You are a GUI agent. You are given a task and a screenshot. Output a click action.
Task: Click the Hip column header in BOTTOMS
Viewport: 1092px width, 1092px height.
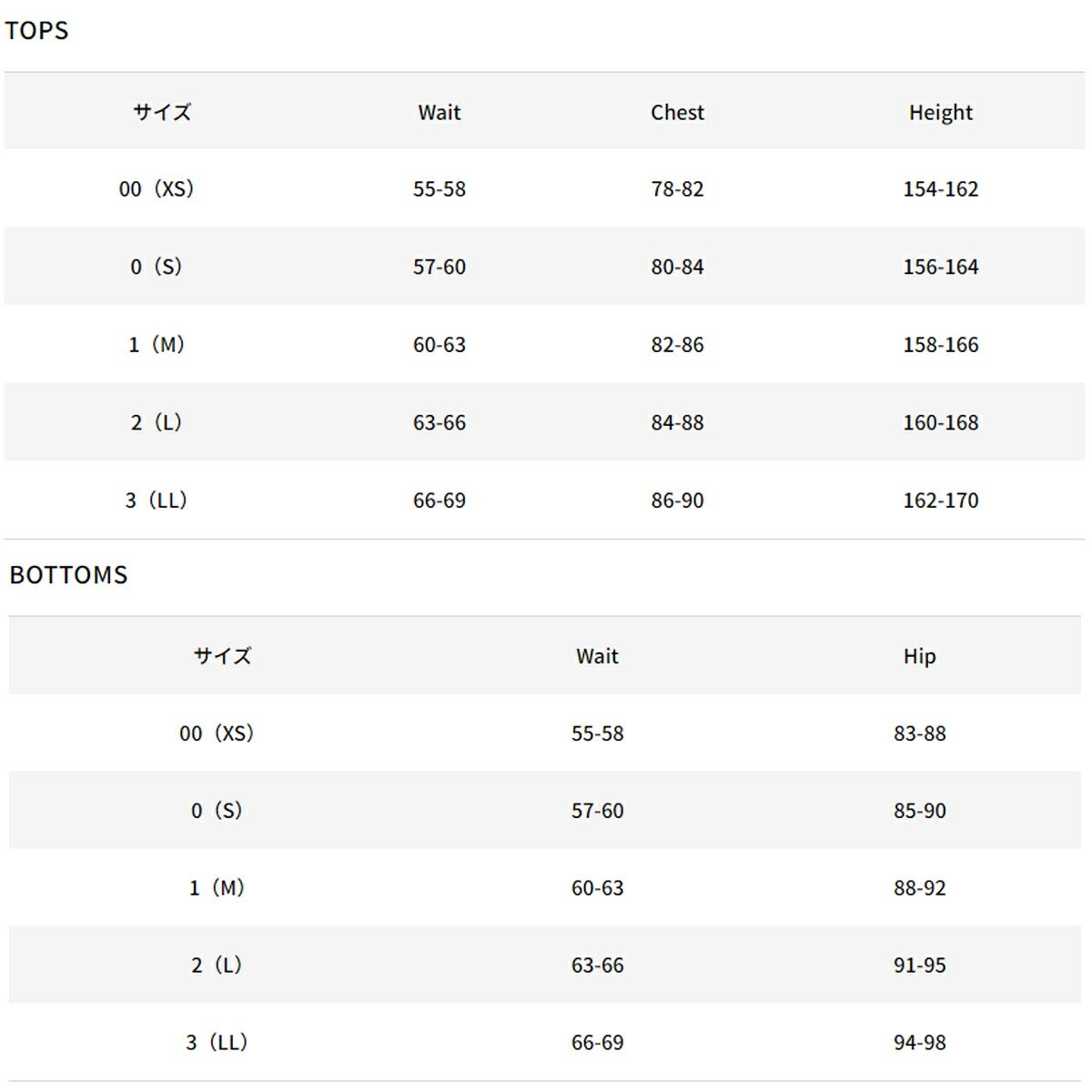point(919,656)
